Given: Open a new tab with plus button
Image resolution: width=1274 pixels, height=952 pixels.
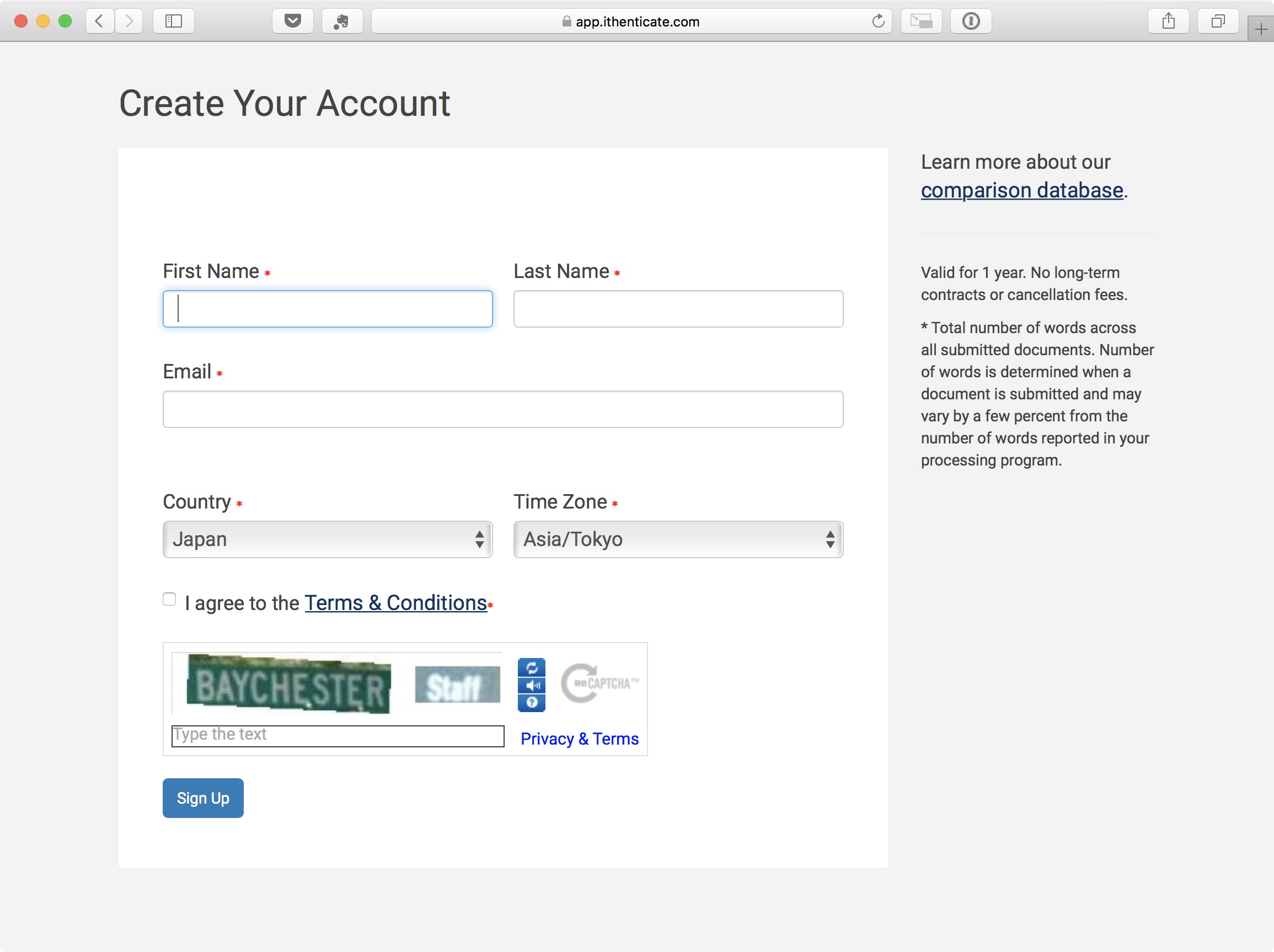Looking at the screenshot, I should click(1260, 29).
